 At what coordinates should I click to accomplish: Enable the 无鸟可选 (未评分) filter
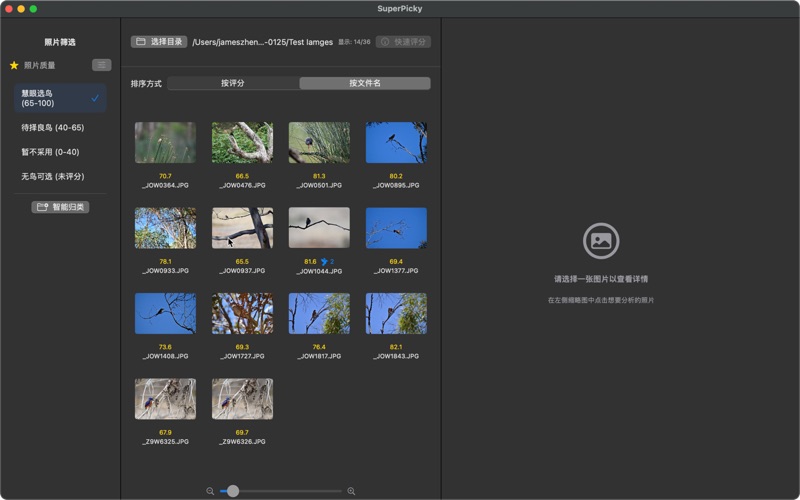[x=53, y=176]
